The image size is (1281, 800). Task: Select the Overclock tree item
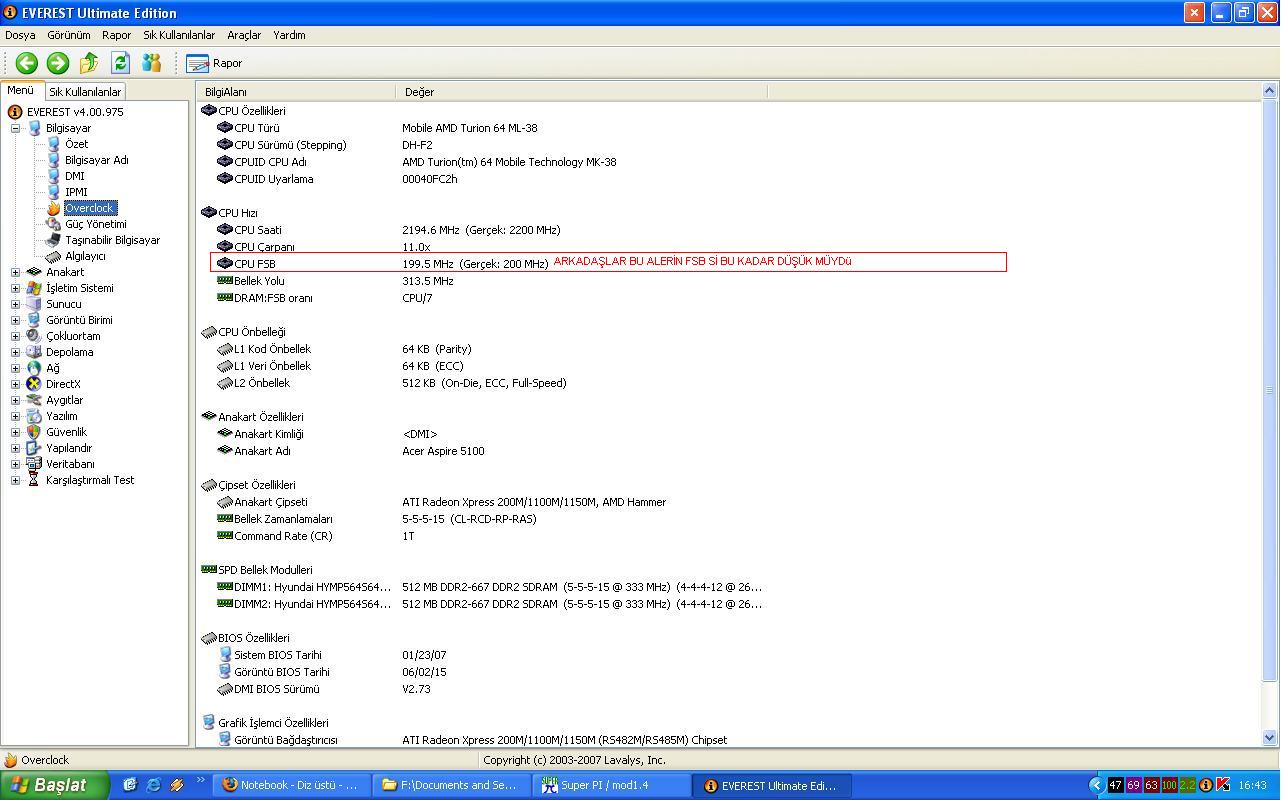pyautogui.click(x=90, y=208)
